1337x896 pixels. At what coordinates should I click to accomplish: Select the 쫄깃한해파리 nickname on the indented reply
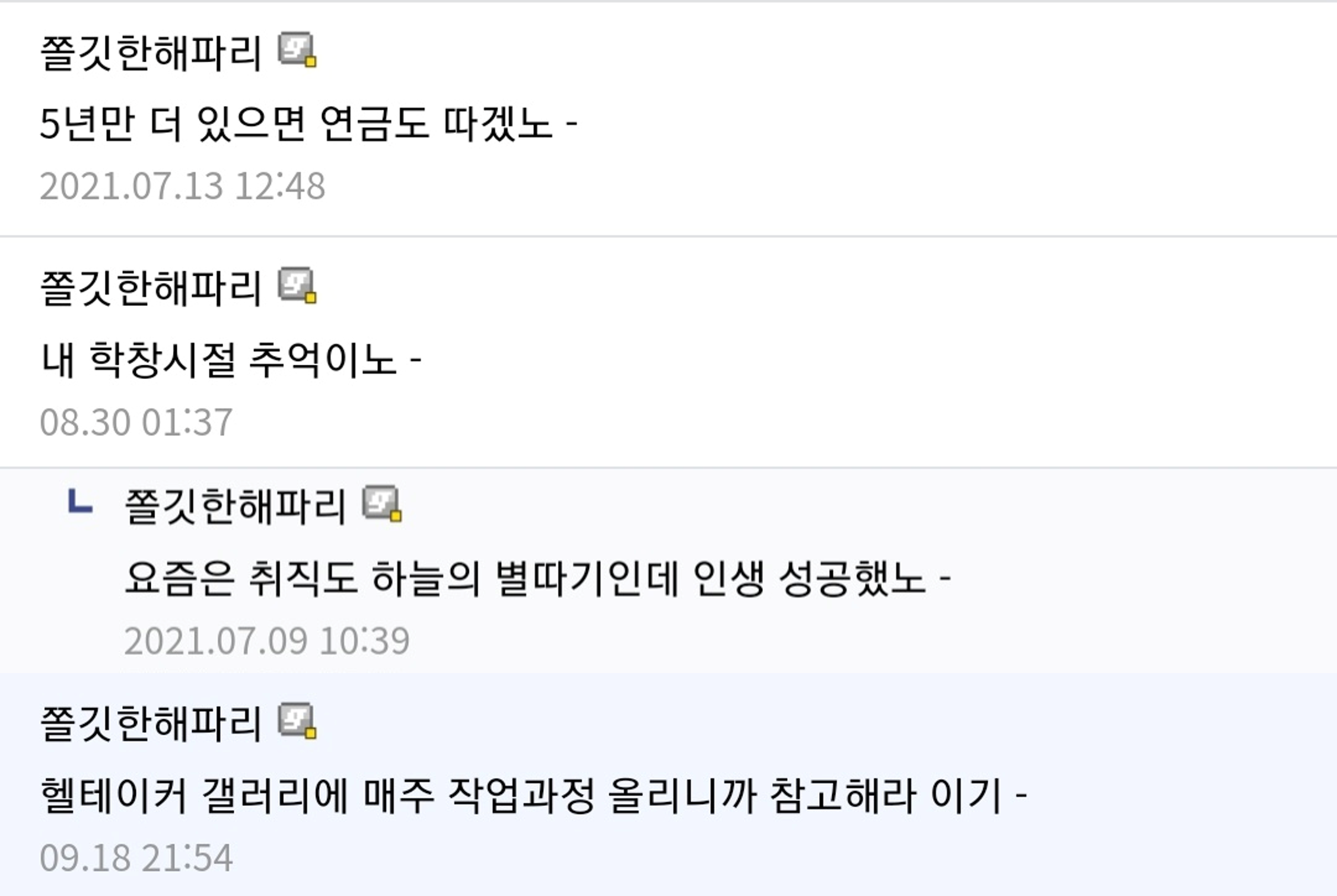point(235,506)
